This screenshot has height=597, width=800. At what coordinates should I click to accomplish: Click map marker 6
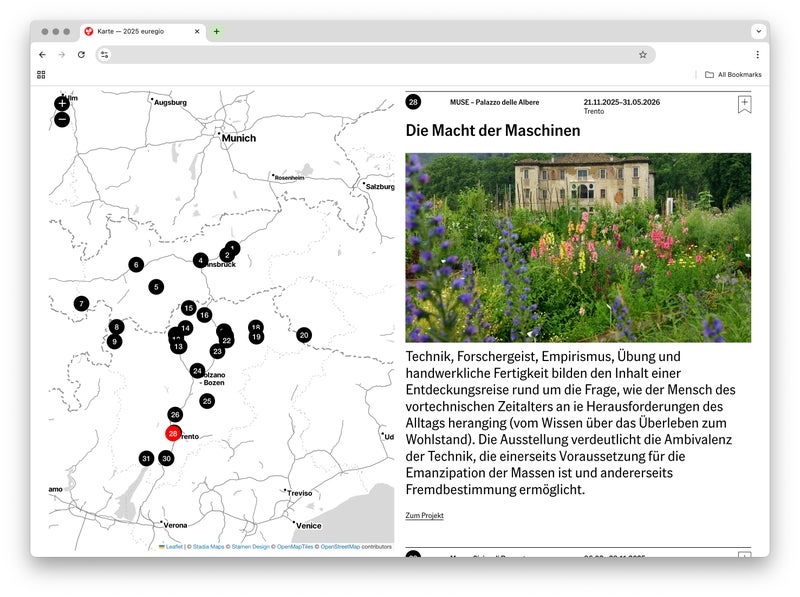tap(136, 265)
